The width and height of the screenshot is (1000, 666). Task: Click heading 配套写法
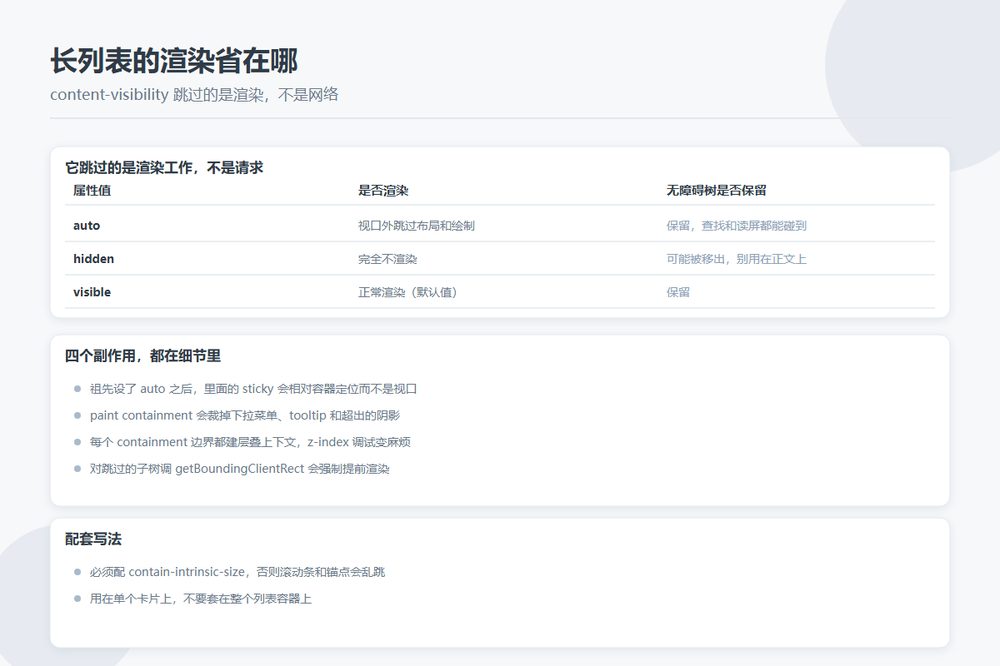(x=93, y=539)
